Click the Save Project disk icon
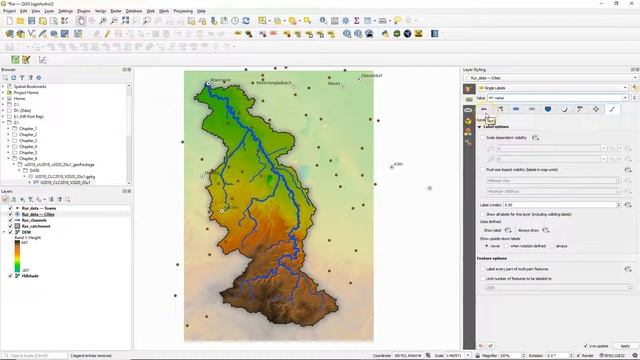 [31, 21]
